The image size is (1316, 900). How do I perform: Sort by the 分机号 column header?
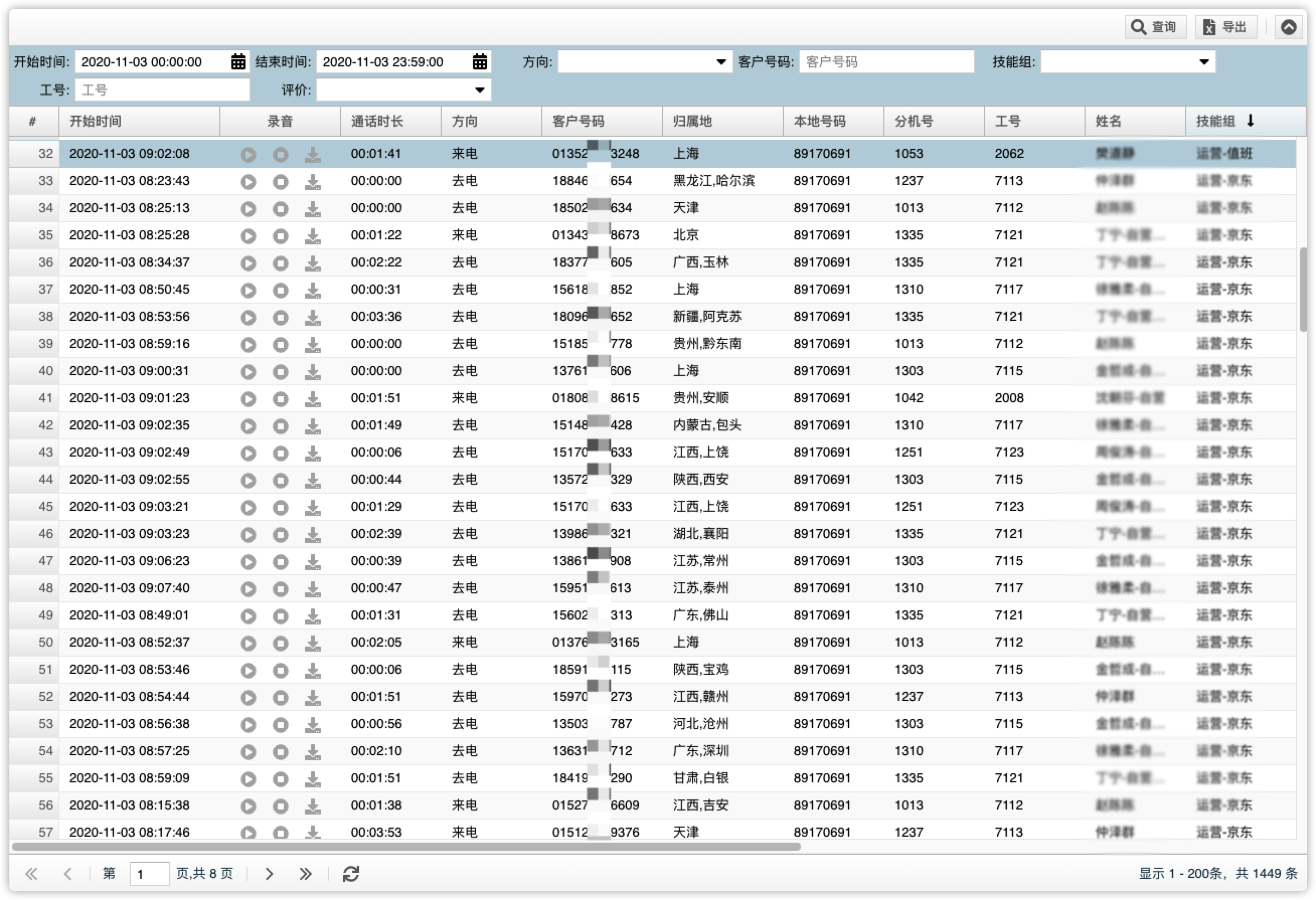[x=933, y=121]
